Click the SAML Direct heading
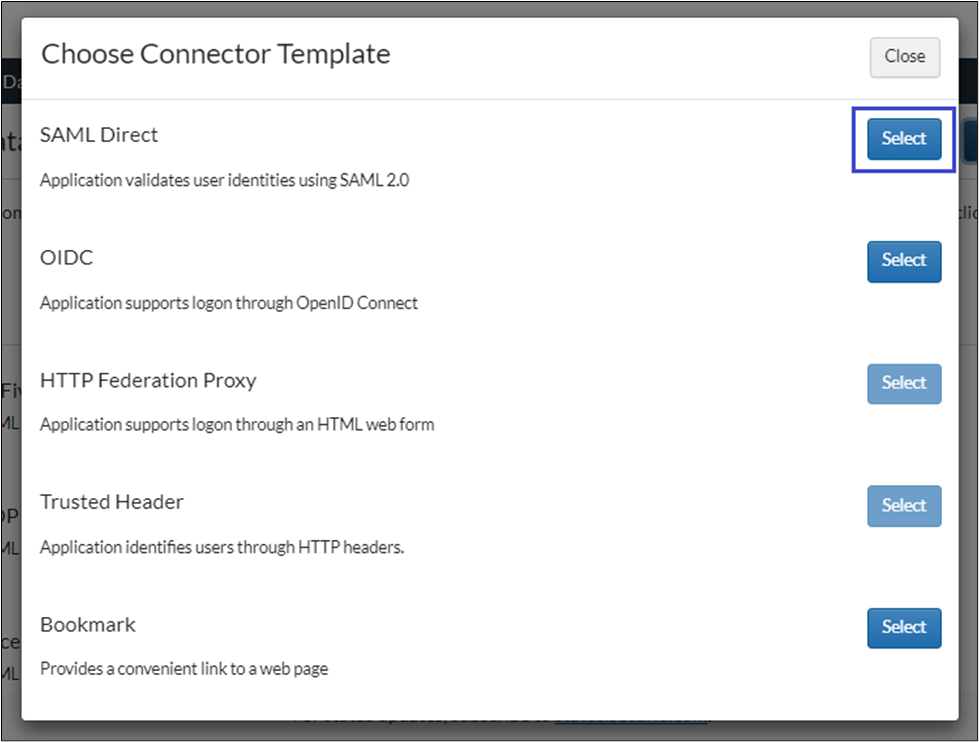The width and height of the screenshot is (979, 742). point(99,135)
